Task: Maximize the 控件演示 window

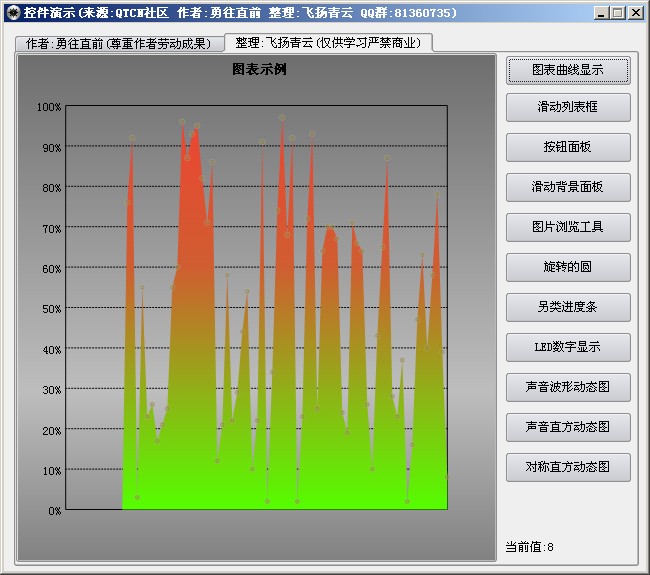Action: 618,13
